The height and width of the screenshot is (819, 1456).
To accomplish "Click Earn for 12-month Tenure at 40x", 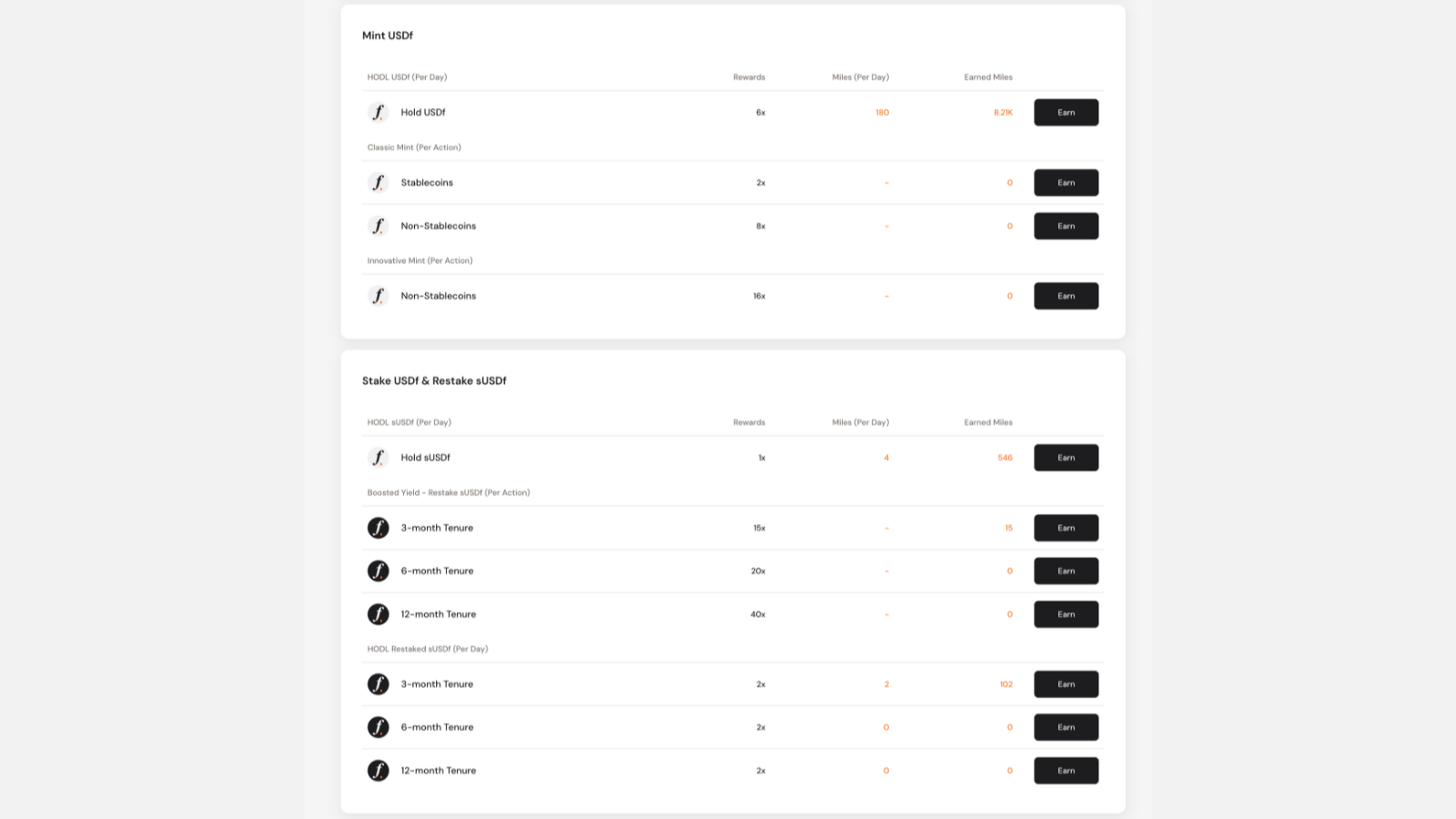I will click(1066, 614).
